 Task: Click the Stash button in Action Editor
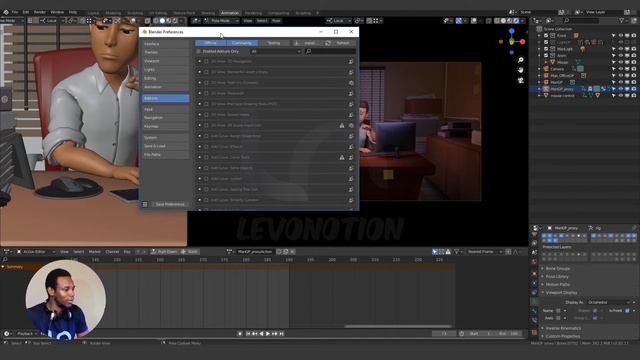[x=189, y=252]
